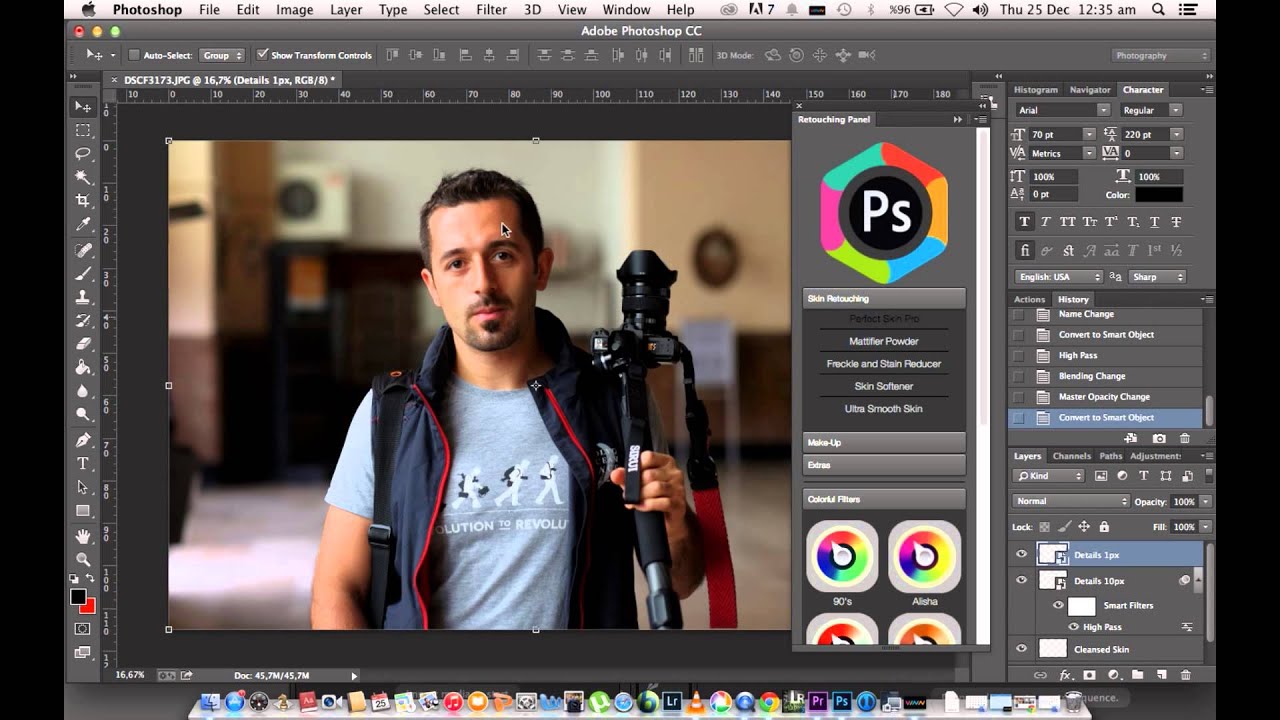Image resolution: width=1280 pixels, height=720 pixels.
Task: Toggle High Pass filter visibility eye
Action: (1074, 627)
